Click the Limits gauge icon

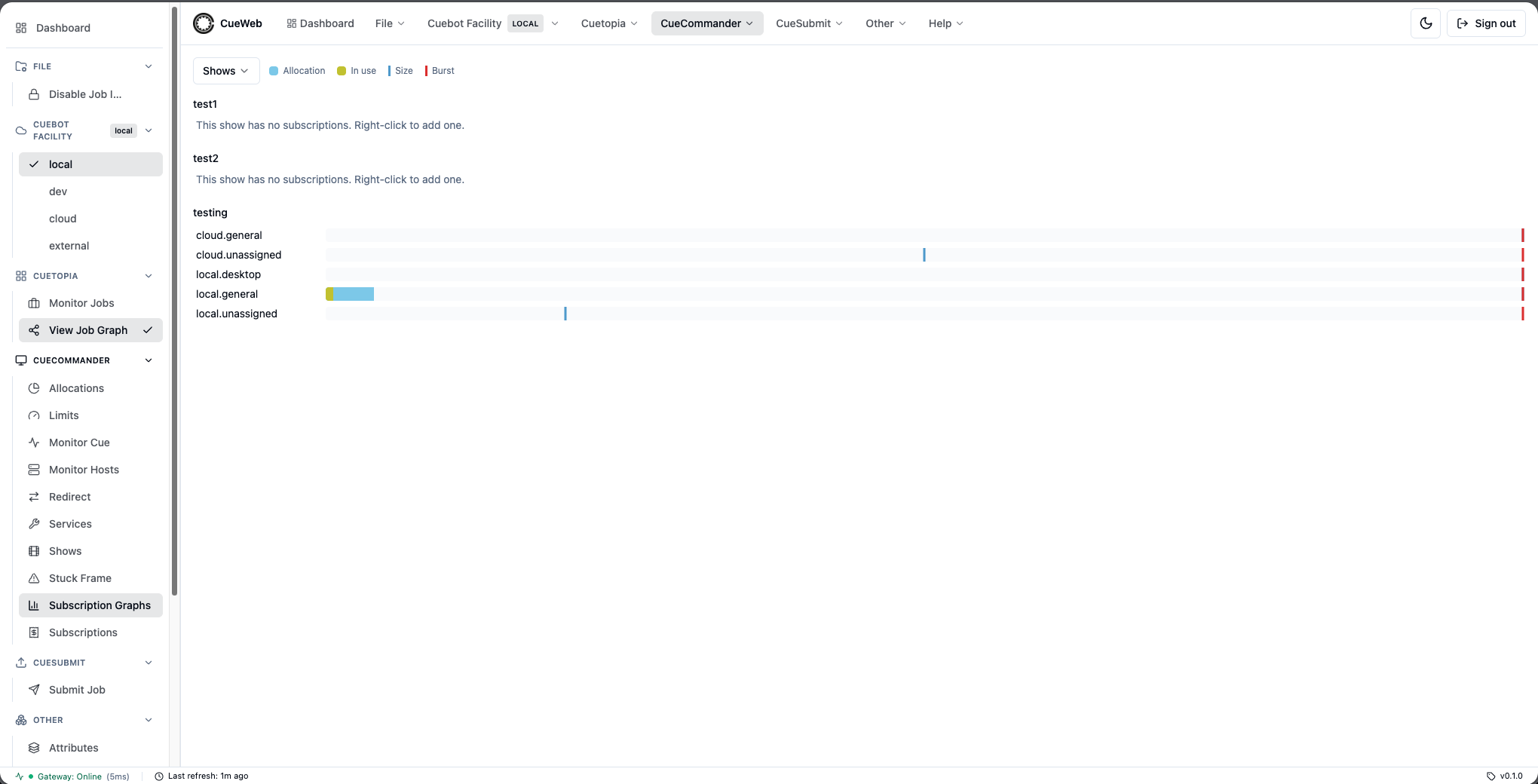pyautogui.click(x=34, y=415)
